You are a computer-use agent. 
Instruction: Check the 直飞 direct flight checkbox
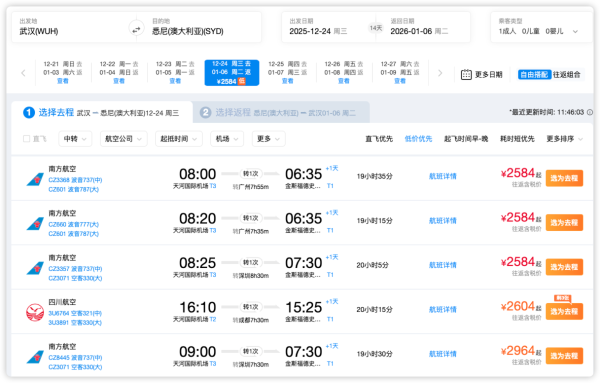tap(26, 139)
